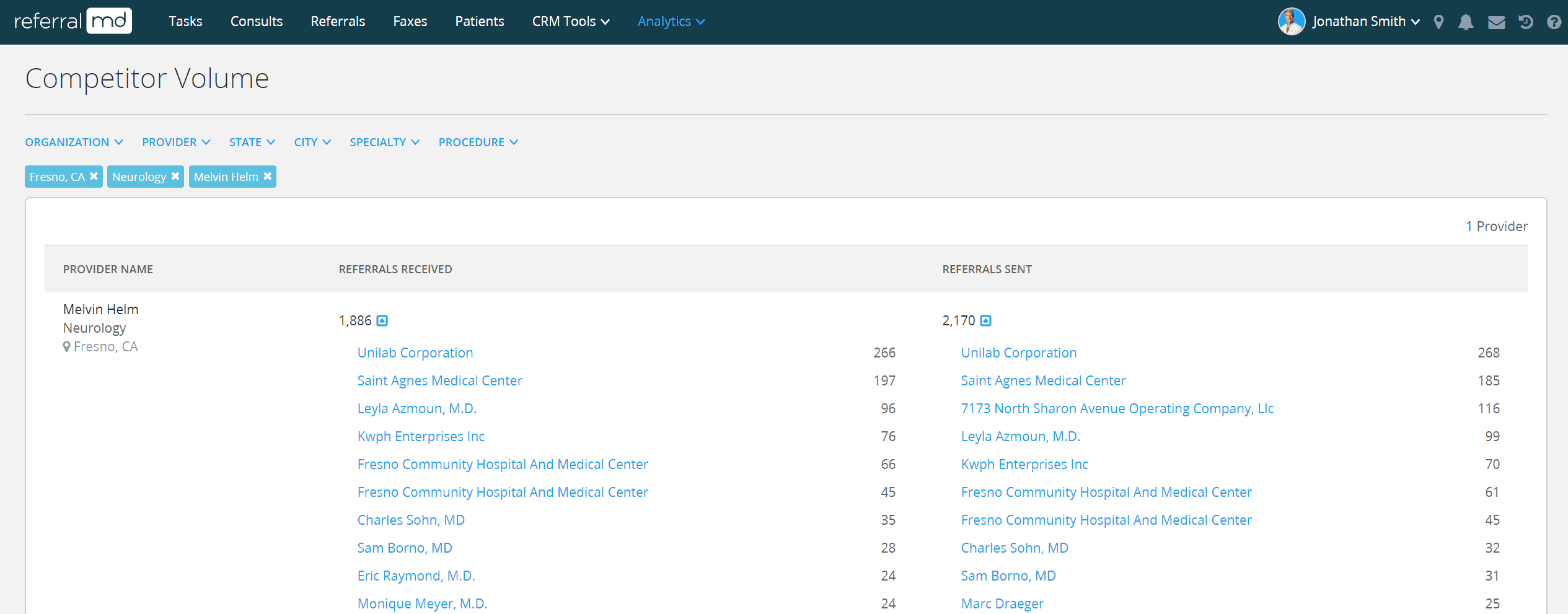This screenshot has height=614, width=1568.
Task: Open Leyla Azmoun, M.D. in referrals sent
Action: 1020,436
